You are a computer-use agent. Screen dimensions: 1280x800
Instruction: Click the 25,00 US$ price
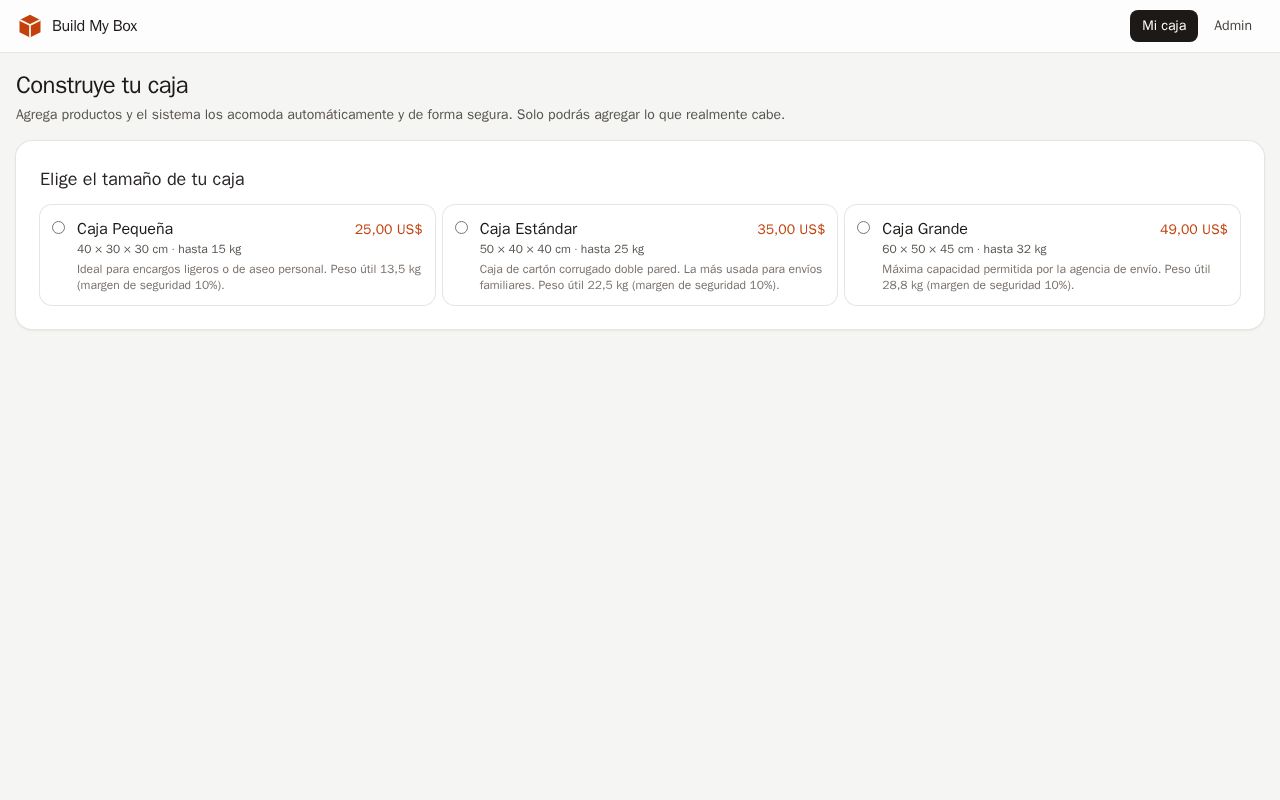click(389, 229)
